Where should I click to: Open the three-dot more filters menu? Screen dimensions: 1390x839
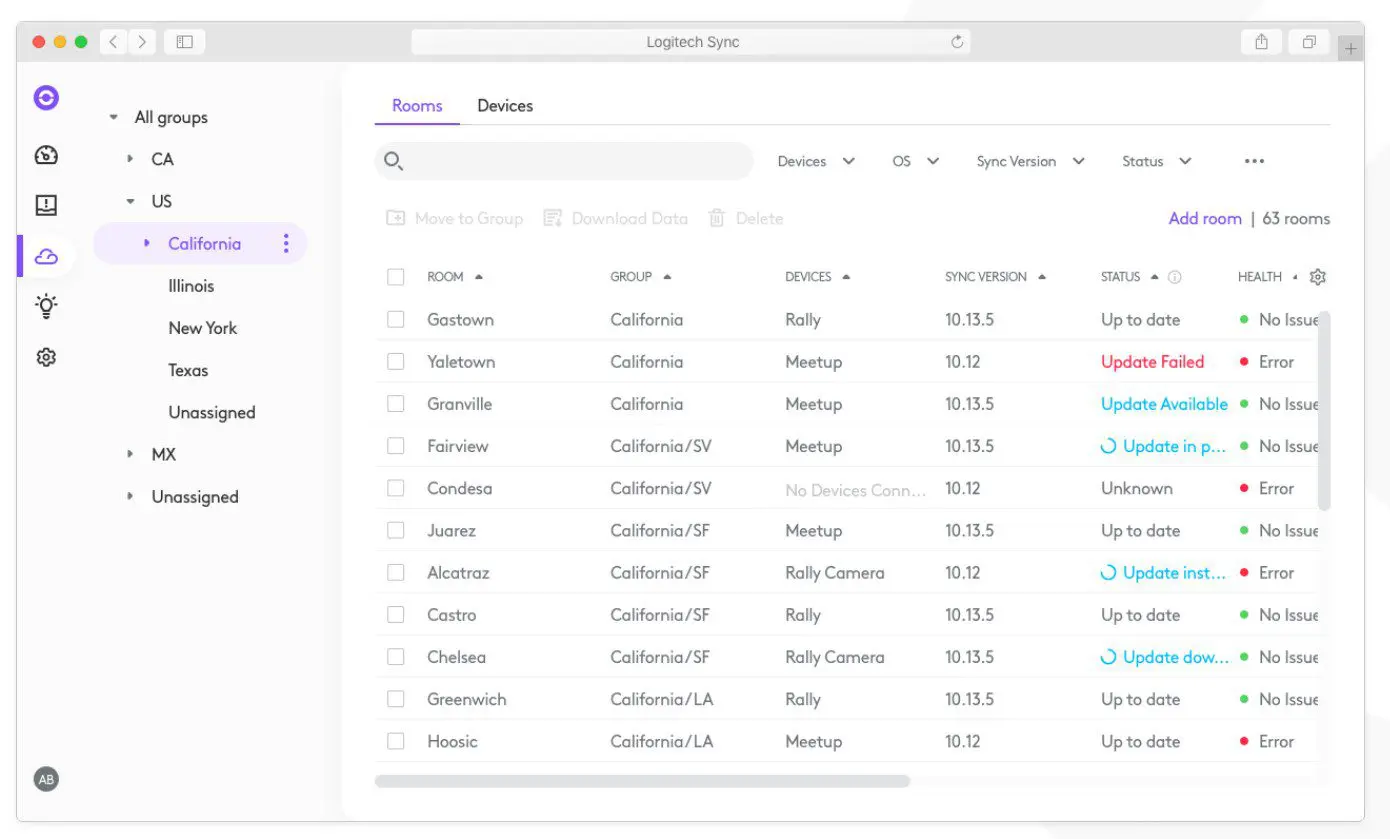(1254, 161)
